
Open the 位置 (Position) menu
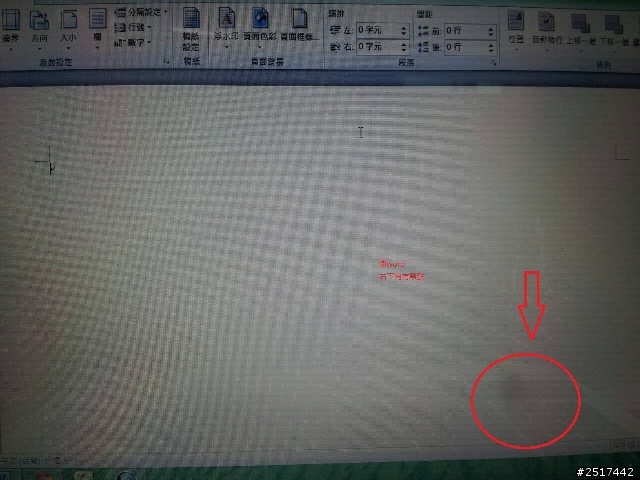[x=516, y=29]
